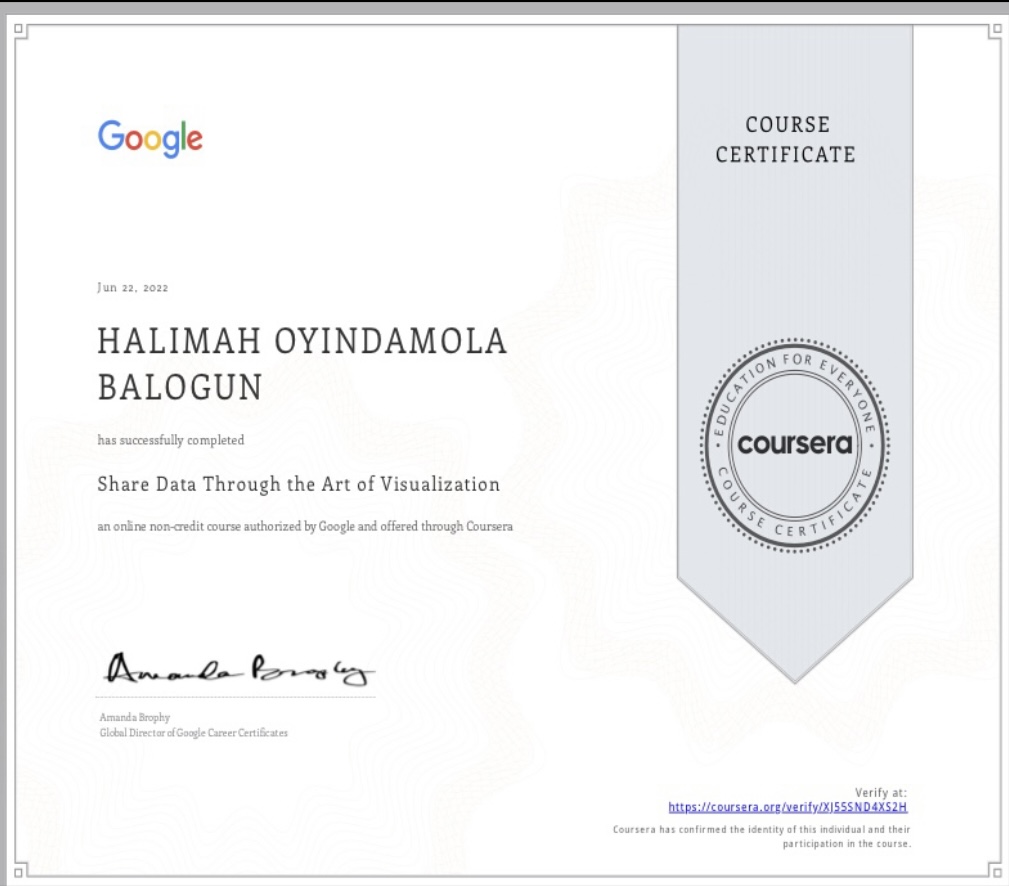
Task: Click the "an online non-credit course" description line
Action: [305, 526]
